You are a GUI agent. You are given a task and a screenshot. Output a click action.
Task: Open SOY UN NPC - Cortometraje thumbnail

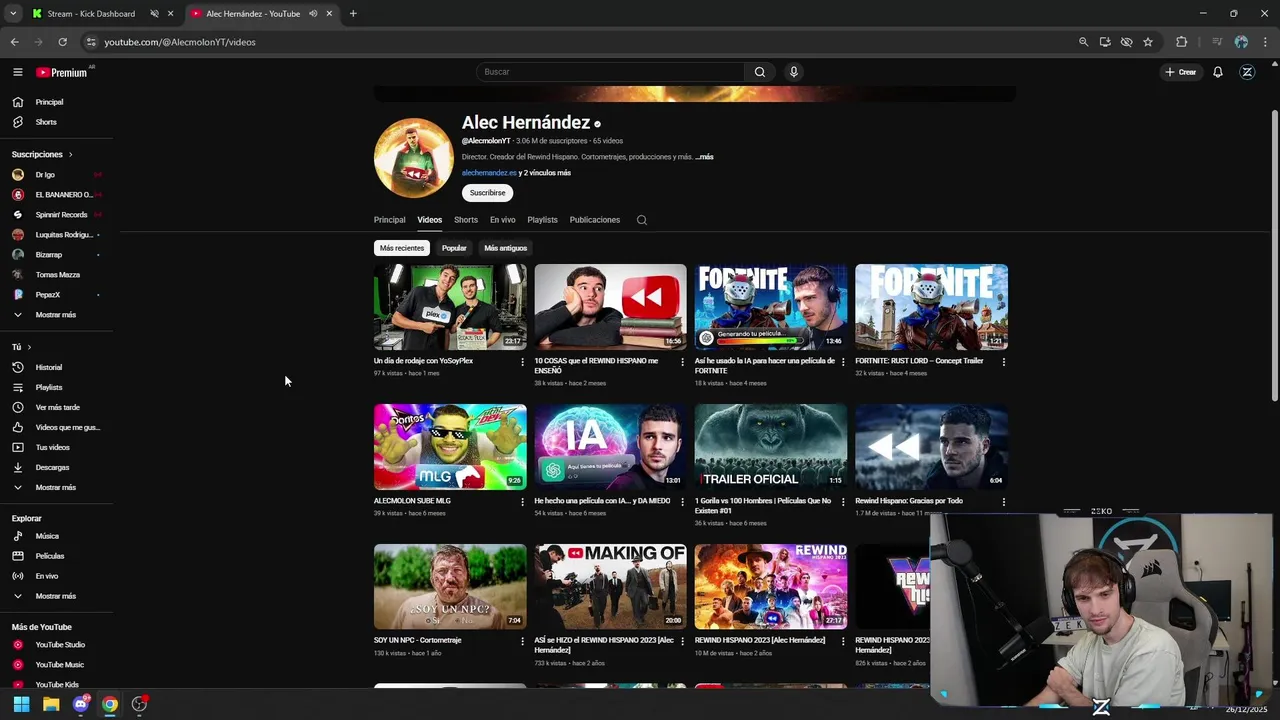tap(450, 586)
